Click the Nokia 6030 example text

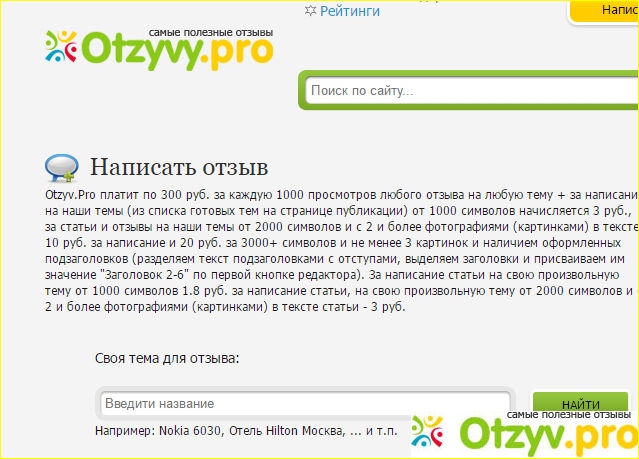click(190, 430)
